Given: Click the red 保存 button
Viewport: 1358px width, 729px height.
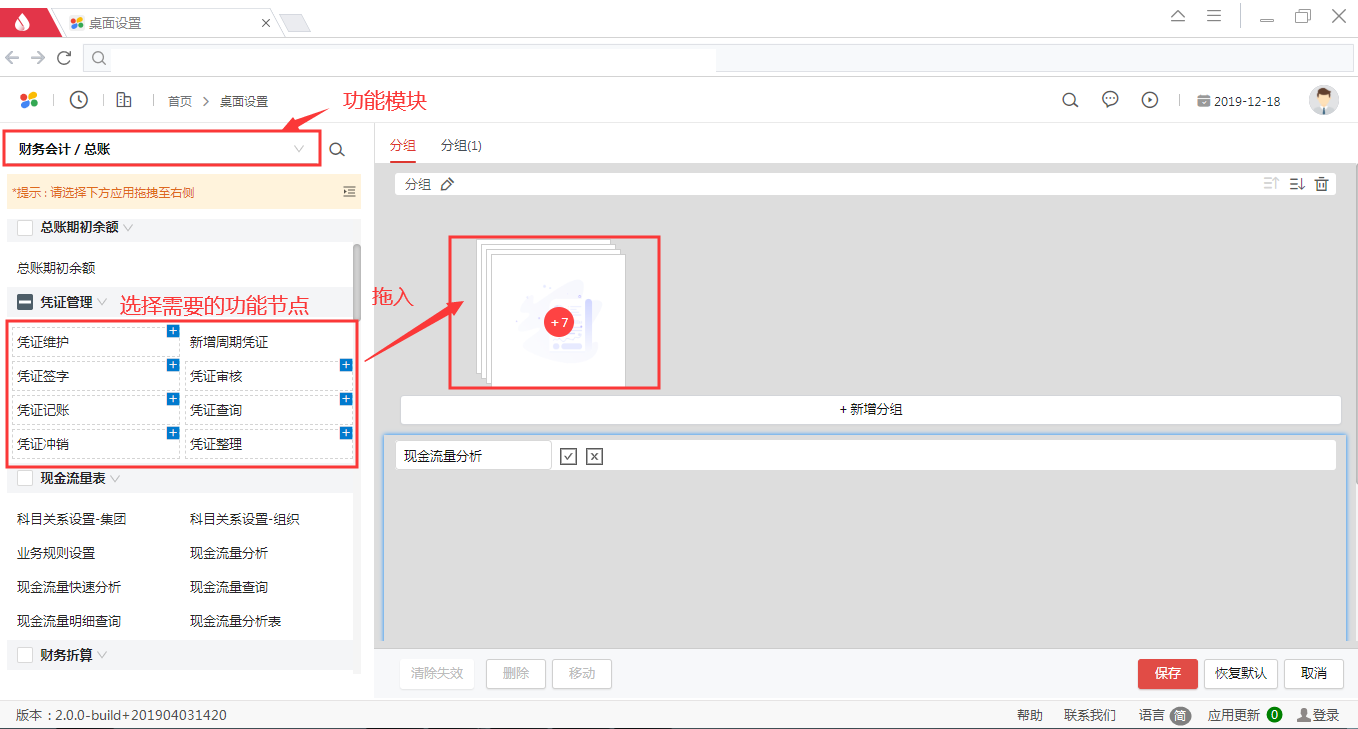Looking at the screenshot, I should tap(1167, 673).
